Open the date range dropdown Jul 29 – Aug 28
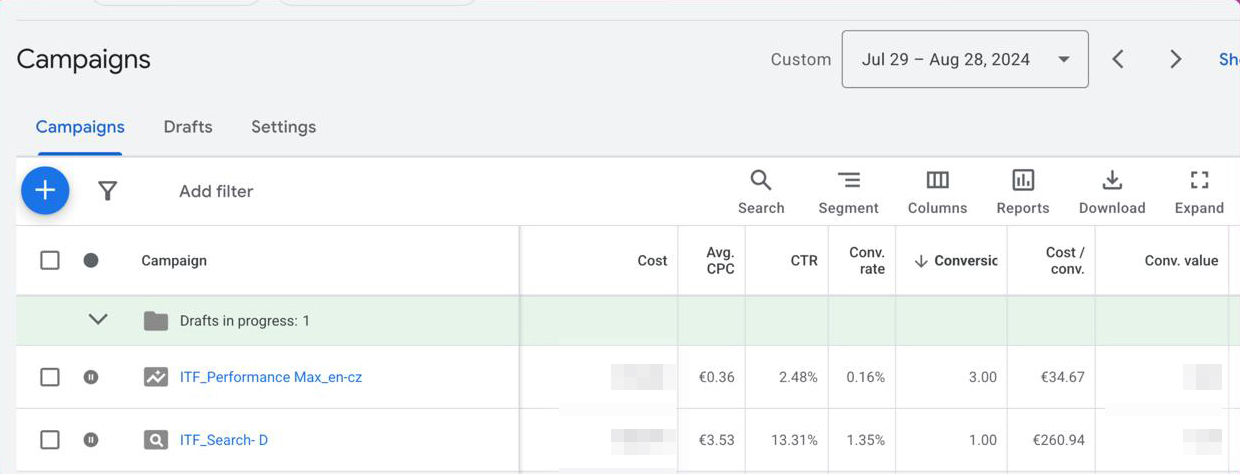This screenshot has width=1240, height=474. (x=965, y=59)
